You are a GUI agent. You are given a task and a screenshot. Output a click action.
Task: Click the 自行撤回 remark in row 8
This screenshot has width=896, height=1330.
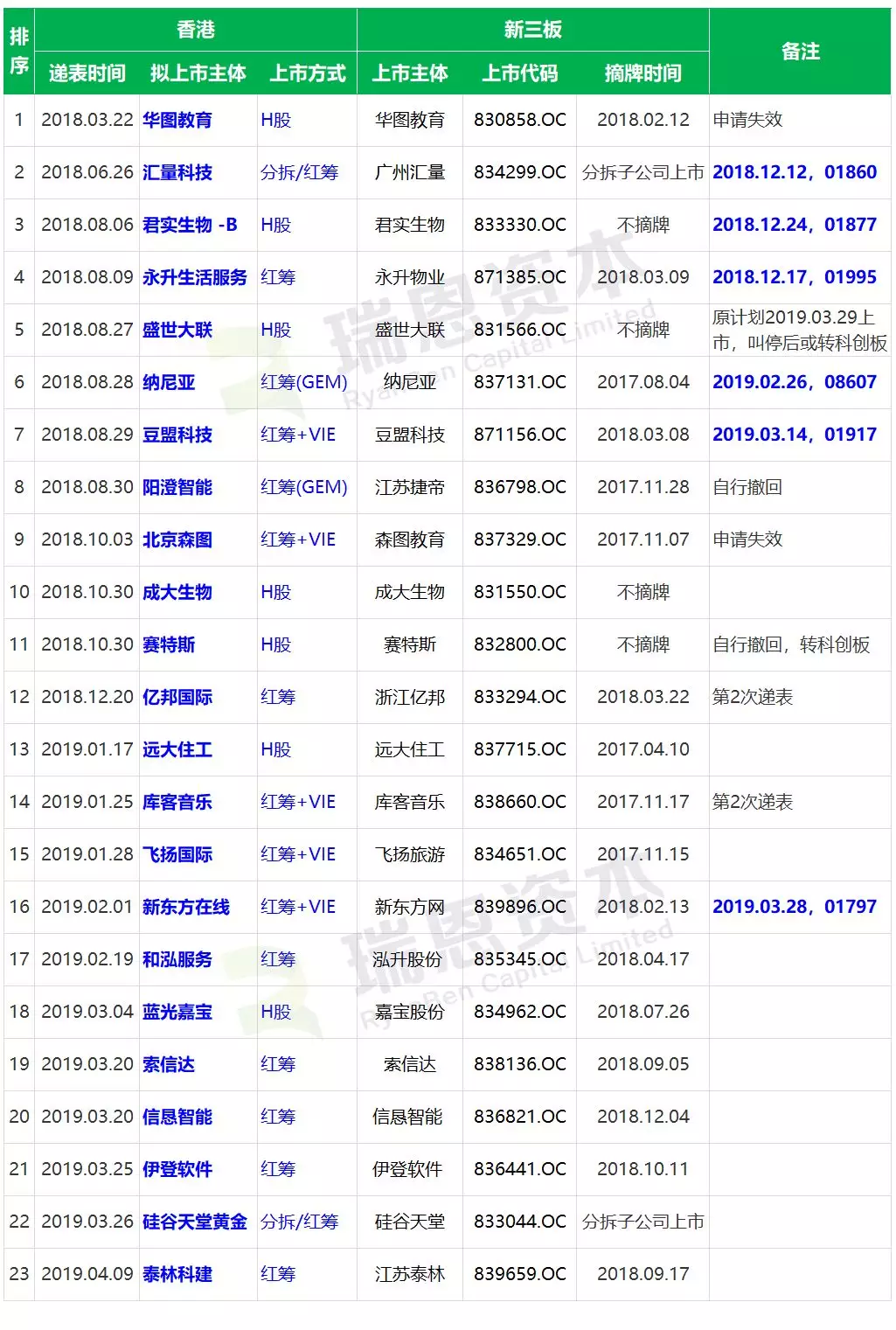tap(747, 487)
